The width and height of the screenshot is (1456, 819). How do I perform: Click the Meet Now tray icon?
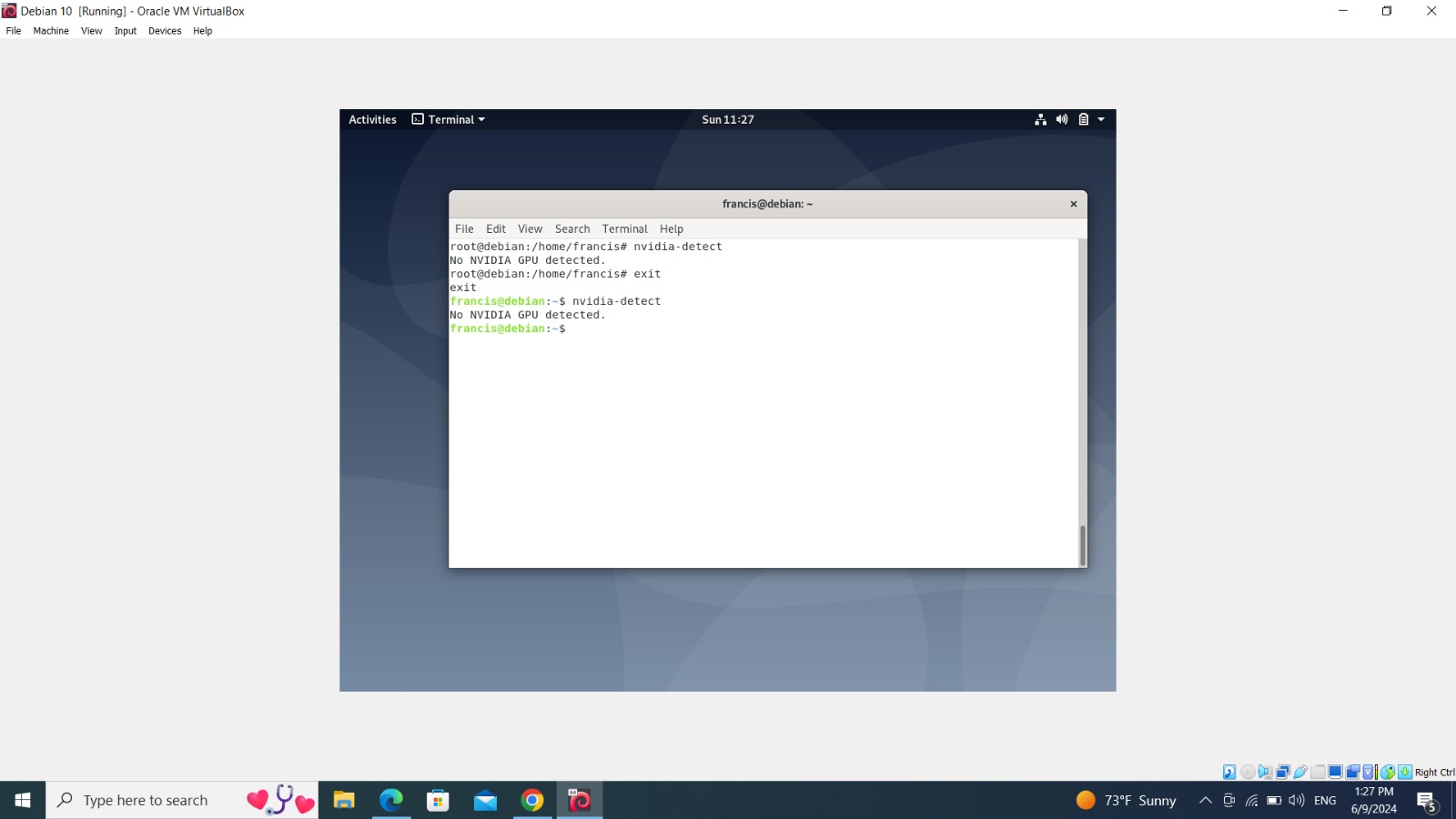coord(1228,800)
